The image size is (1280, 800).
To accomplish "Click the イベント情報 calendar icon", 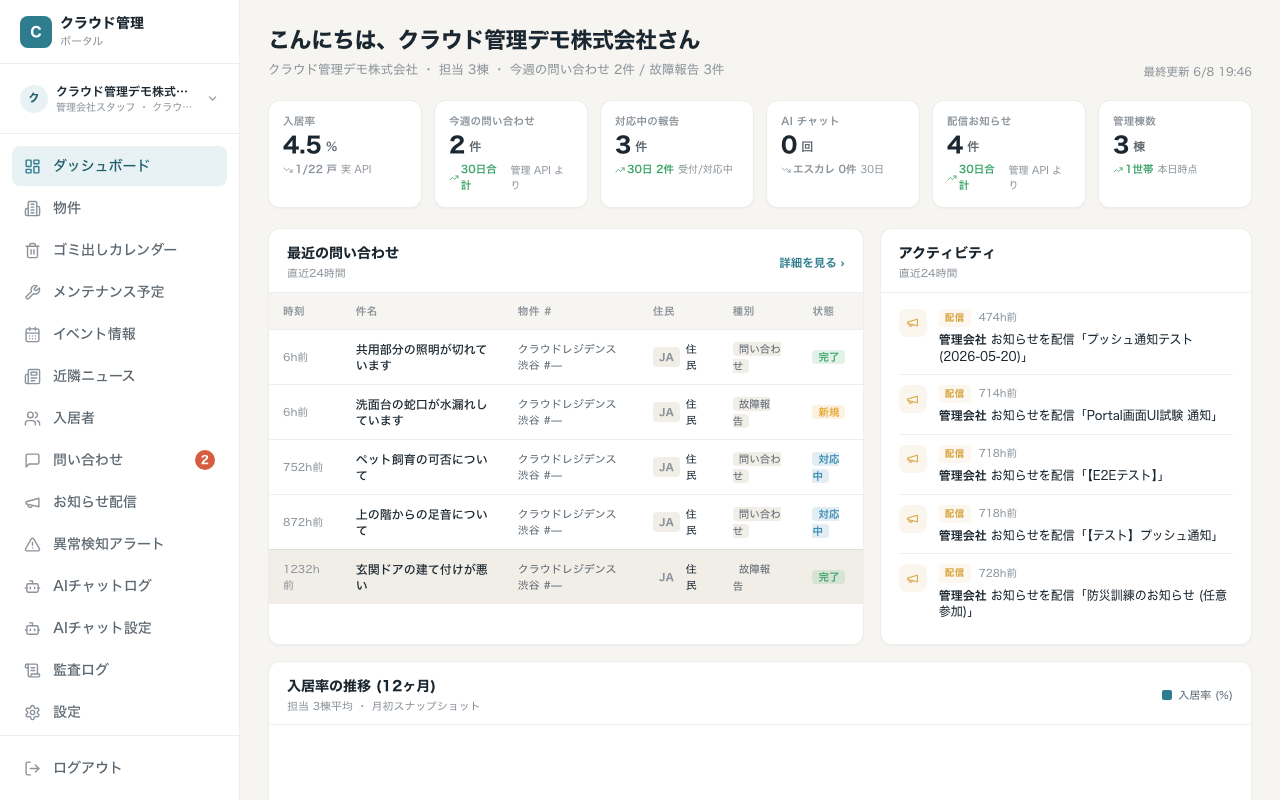I will click(32, 334).
